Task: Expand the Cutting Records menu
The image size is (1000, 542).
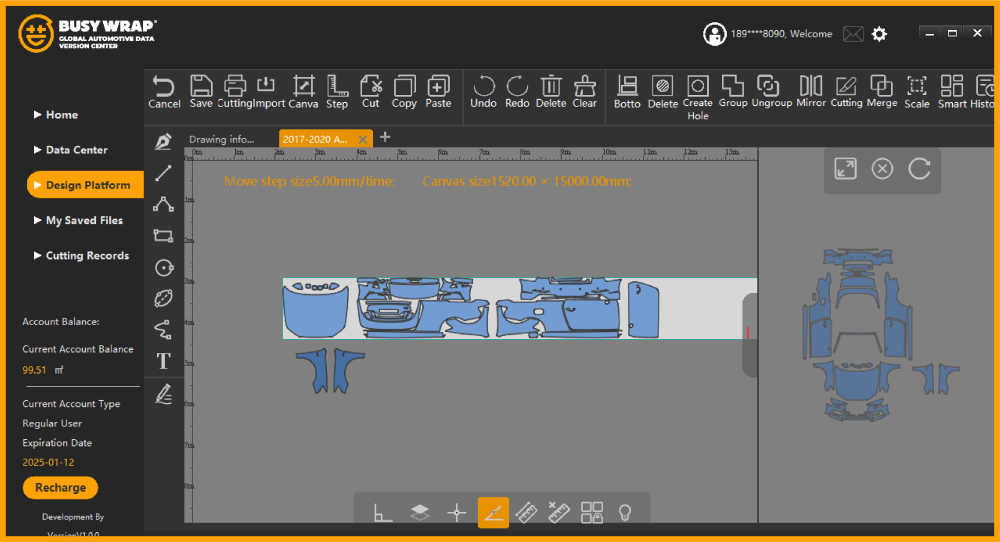Action: (x=81, y=255)
